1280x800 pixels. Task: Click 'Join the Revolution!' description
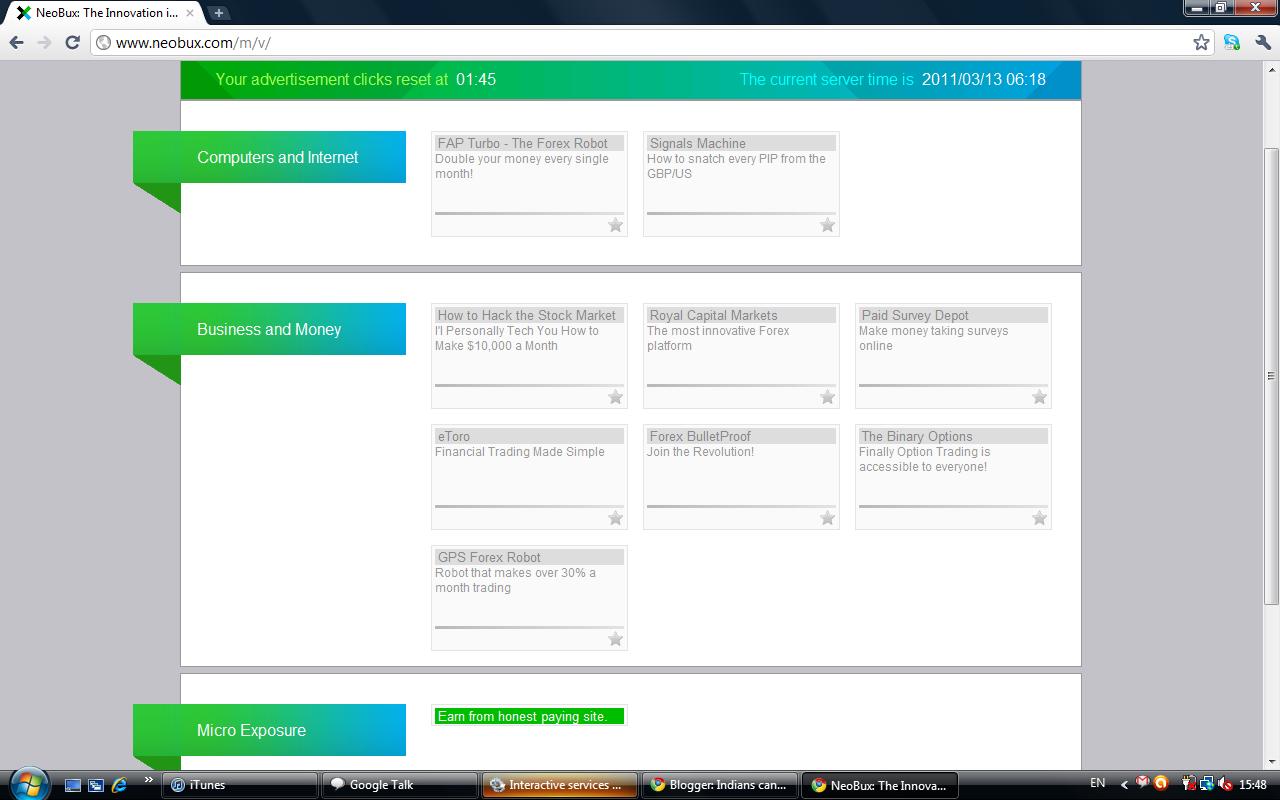coord(700,452)
